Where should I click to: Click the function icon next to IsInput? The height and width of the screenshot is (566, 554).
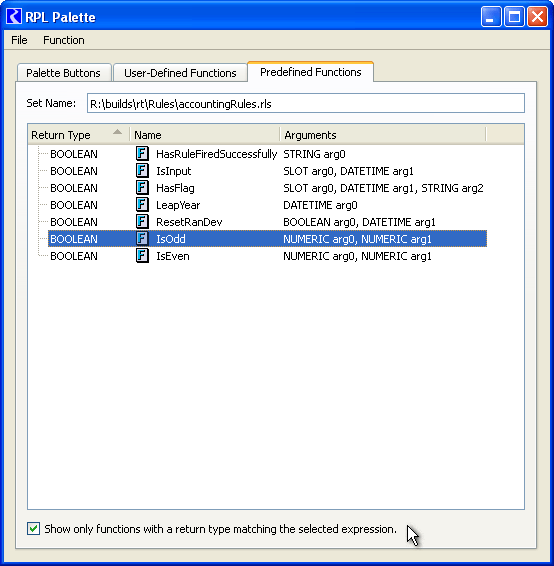click(142, 171)
